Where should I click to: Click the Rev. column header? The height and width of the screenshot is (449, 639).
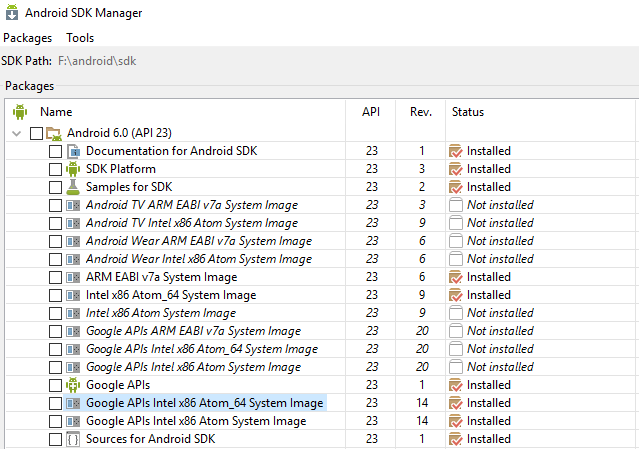pos(421,112)
